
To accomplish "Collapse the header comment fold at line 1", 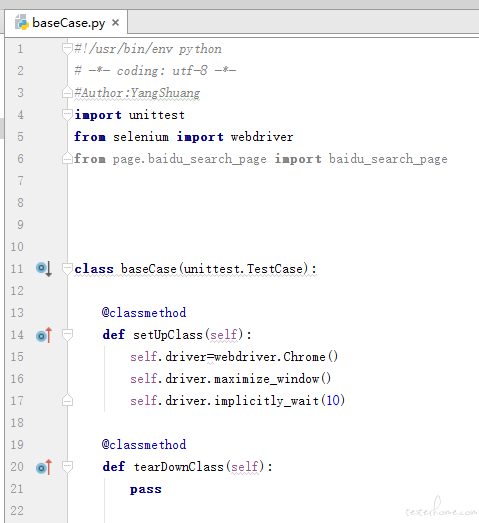I will click(67, 49).
